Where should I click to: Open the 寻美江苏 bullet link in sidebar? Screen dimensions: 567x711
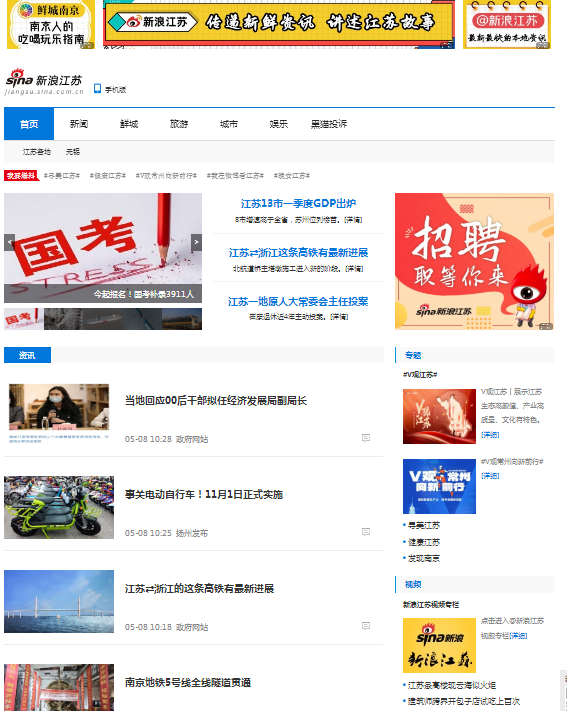coord(424,525)
